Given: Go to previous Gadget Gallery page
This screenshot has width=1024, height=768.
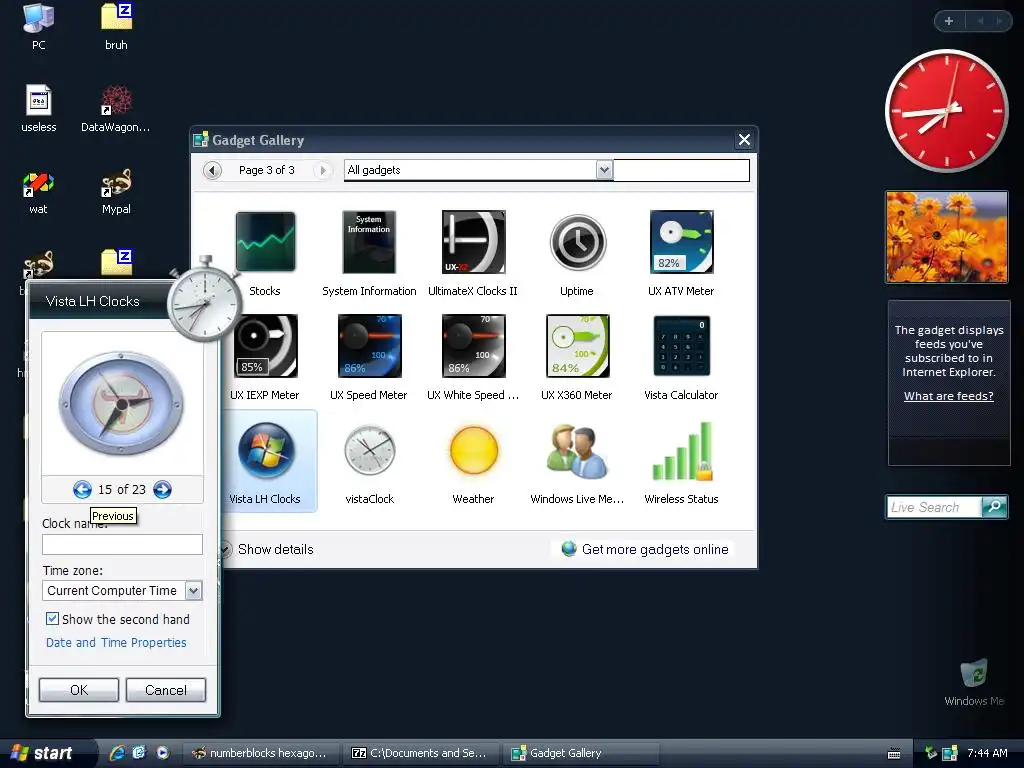Looking at the screenshot, I should point(212,170).
